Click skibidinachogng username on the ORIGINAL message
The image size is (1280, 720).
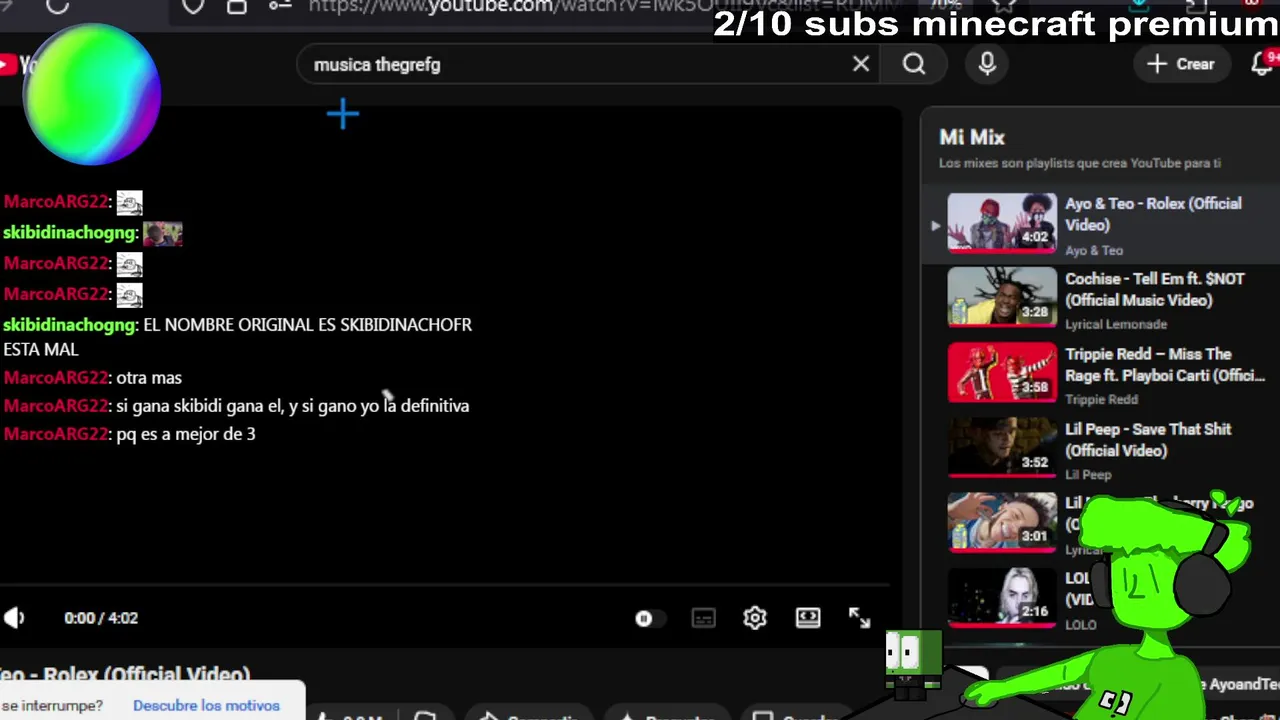coord(69,325)
